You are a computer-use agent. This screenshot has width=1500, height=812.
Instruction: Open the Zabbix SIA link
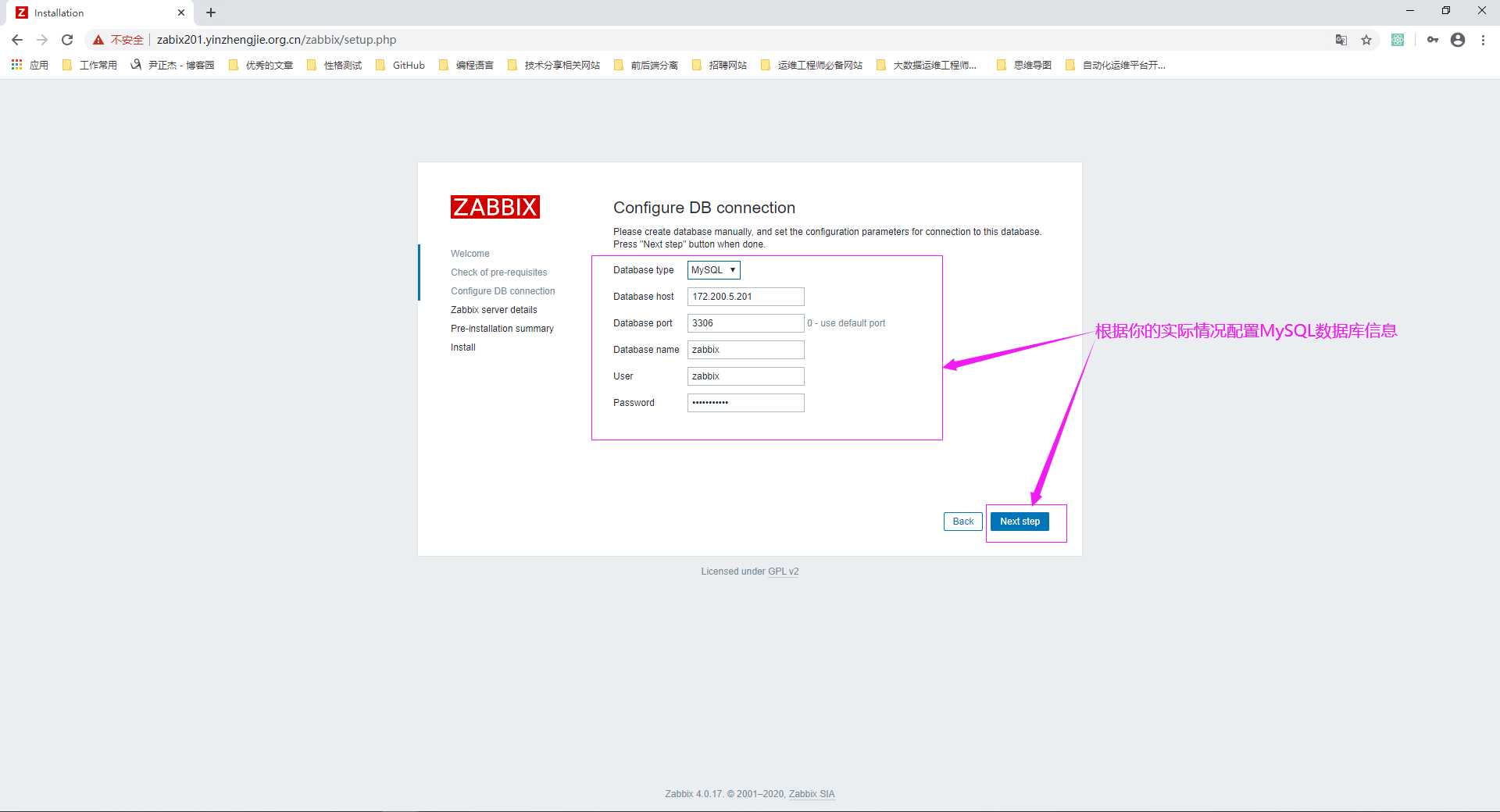point(812,794)
